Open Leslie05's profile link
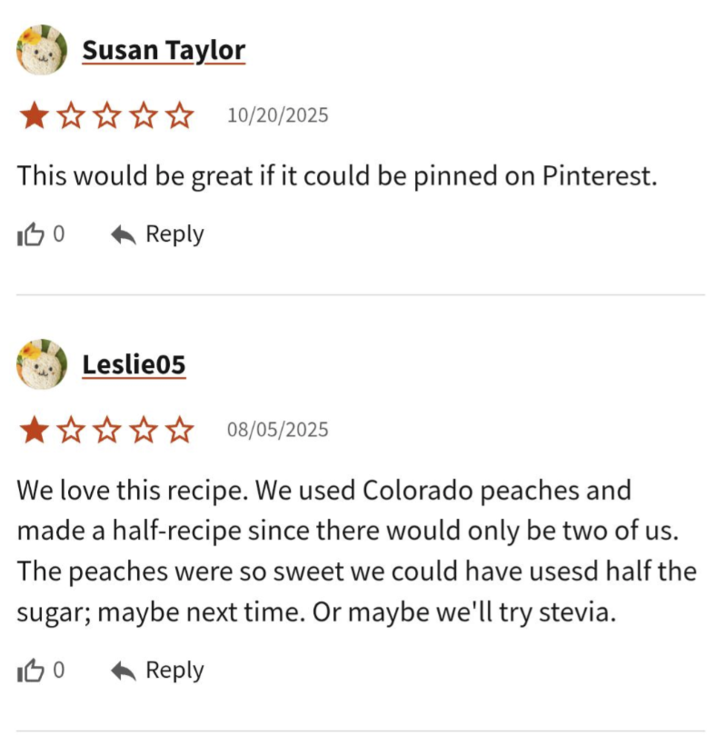This screenshot has width=716, height=745. click(134, 365)
